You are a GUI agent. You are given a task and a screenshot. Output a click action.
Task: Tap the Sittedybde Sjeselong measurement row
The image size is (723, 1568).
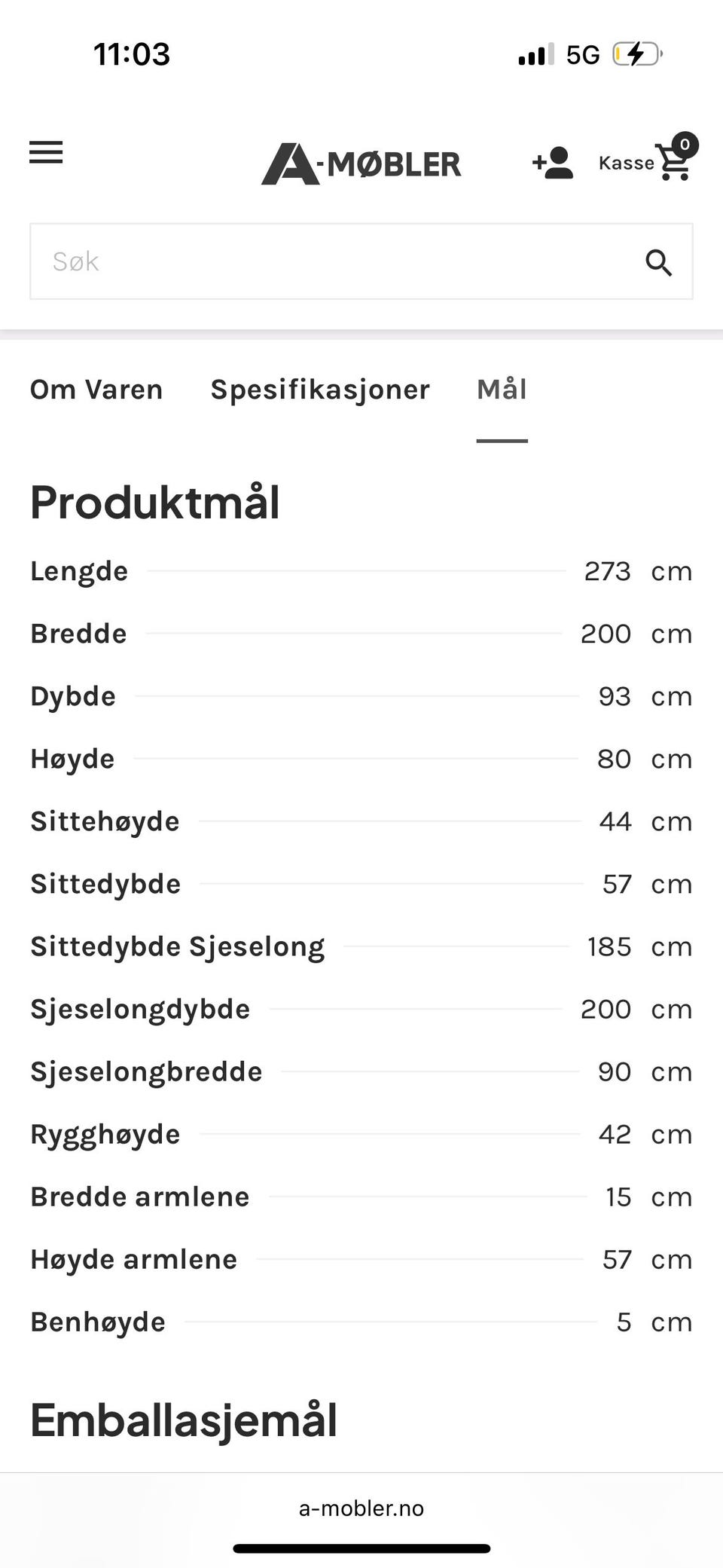coord(361,946)
